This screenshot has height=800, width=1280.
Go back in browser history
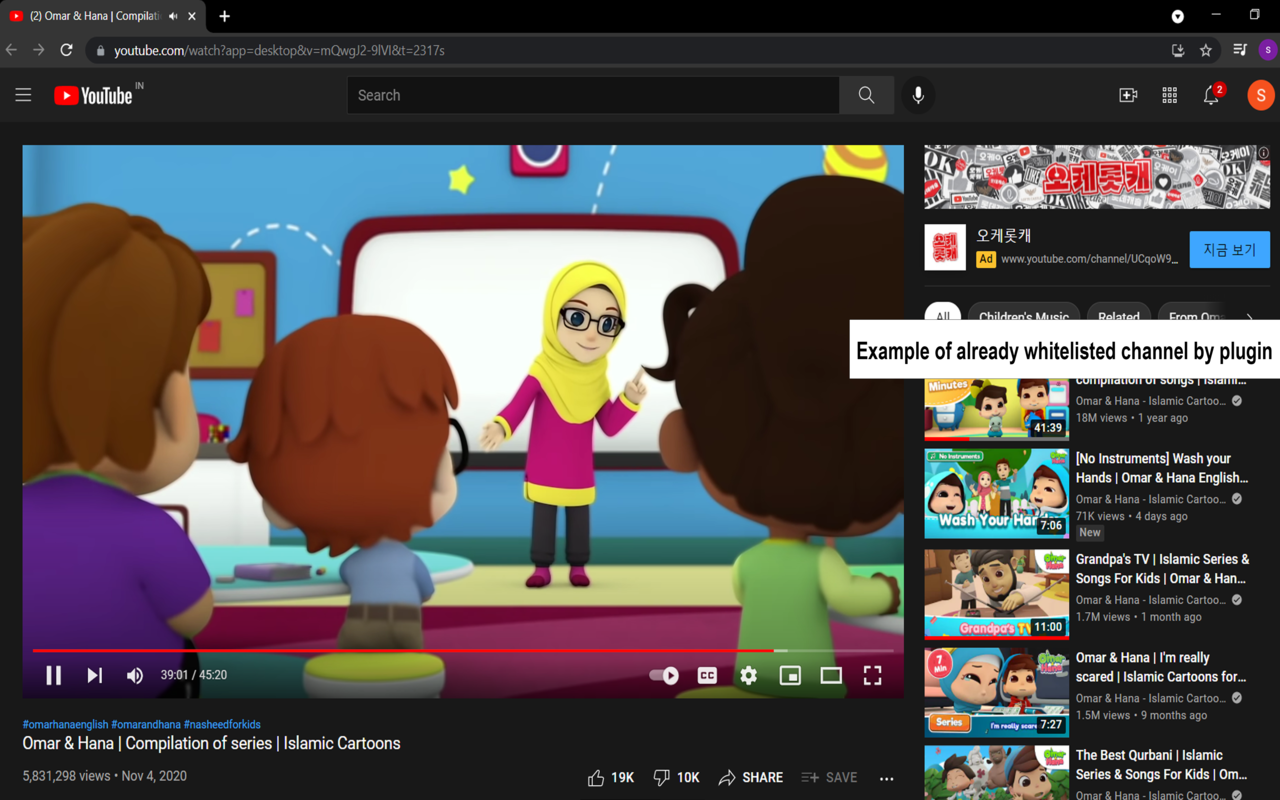tap(12, 50)
